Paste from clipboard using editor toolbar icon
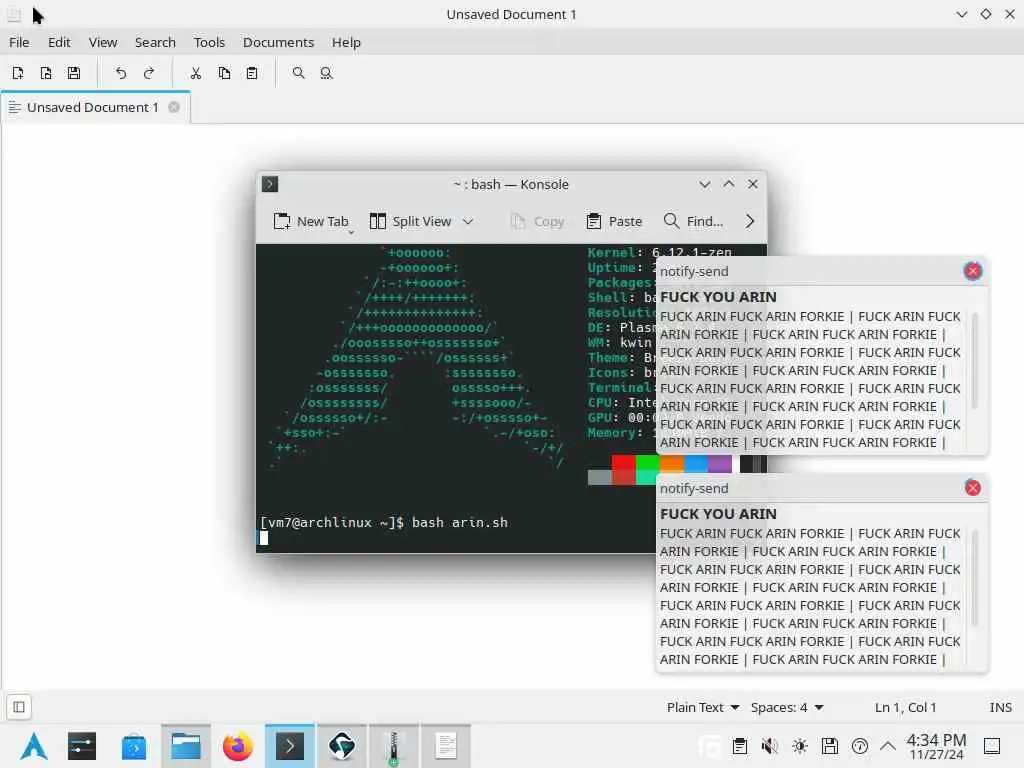Screen dimensions: 1024x768 pos(252,73)
